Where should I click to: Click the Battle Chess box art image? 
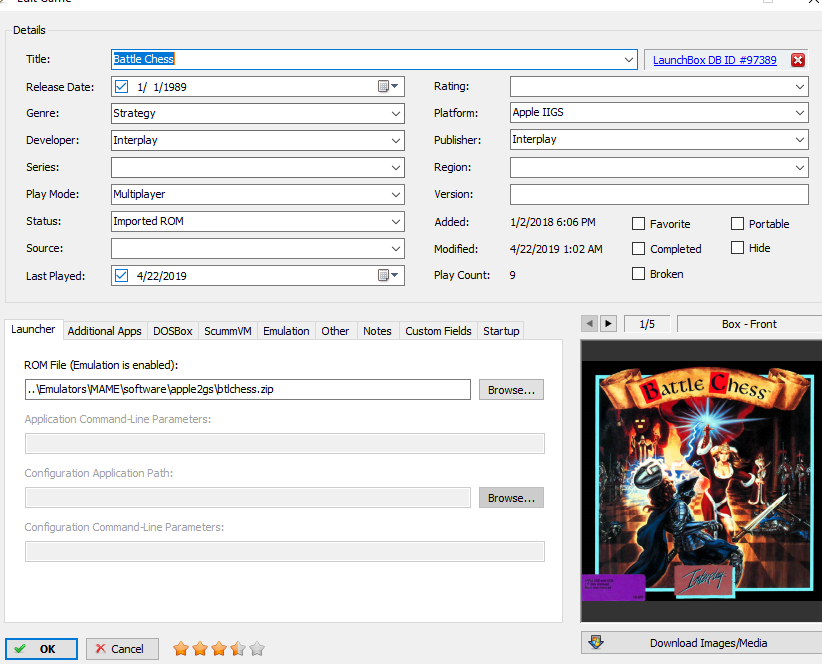(x=704, y=481)
